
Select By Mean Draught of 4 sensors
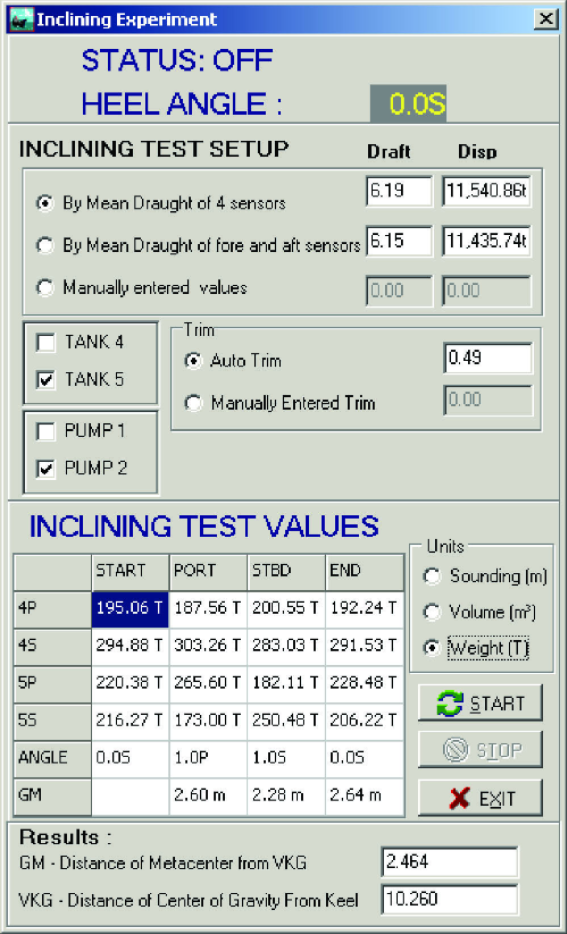pyautogui.click(x=45, y=204)
